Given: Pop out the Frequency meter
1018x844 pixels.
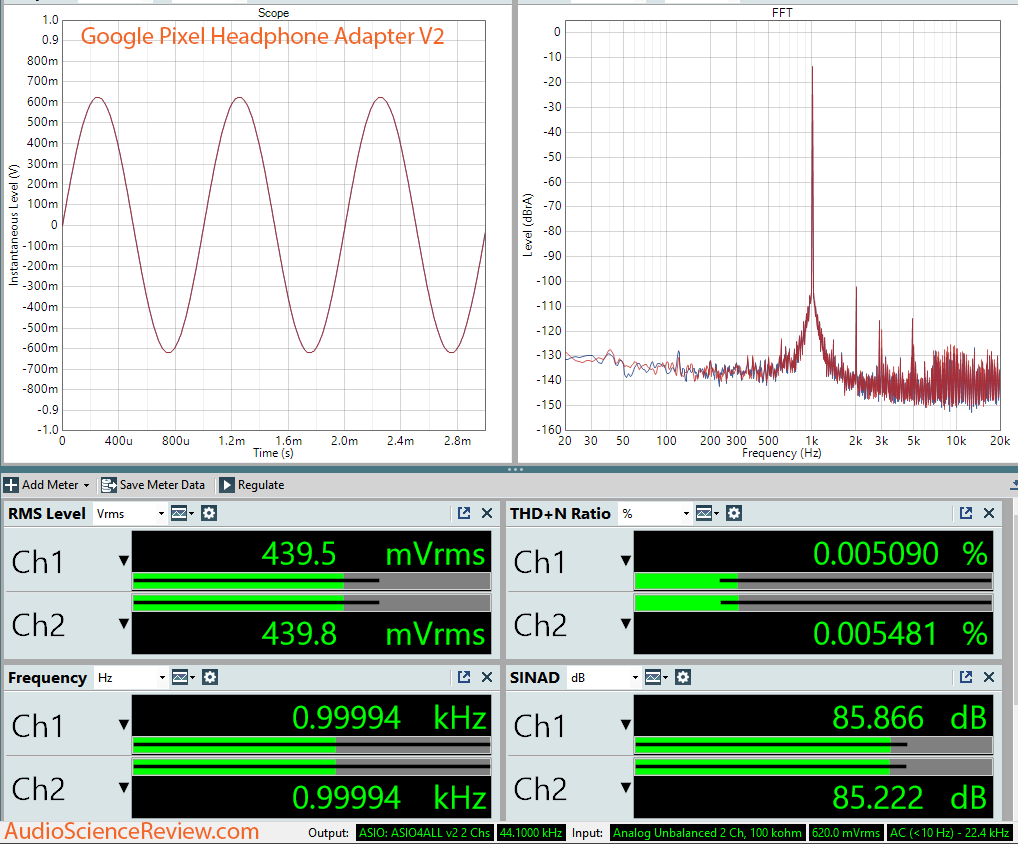Looking at the screenshot, I should coord(464,677).
